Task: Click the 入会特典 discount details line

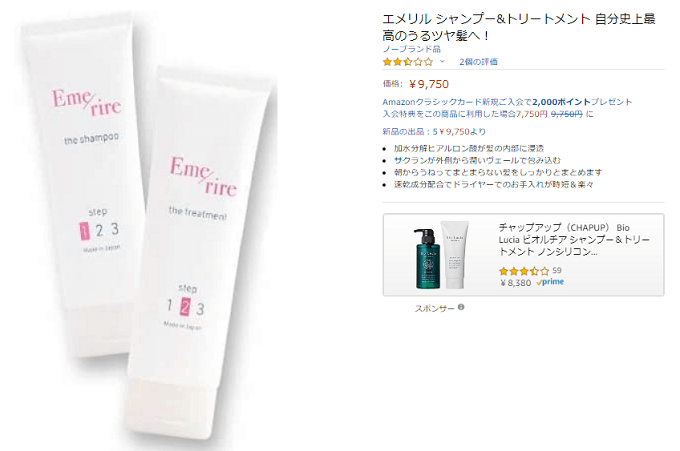Action: (488, 114)
